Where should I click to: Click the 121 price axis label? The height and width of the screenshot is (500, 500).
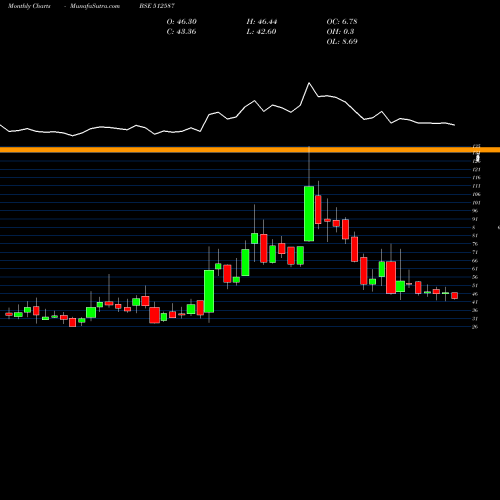pyautogui.click(x=476, y=169)
